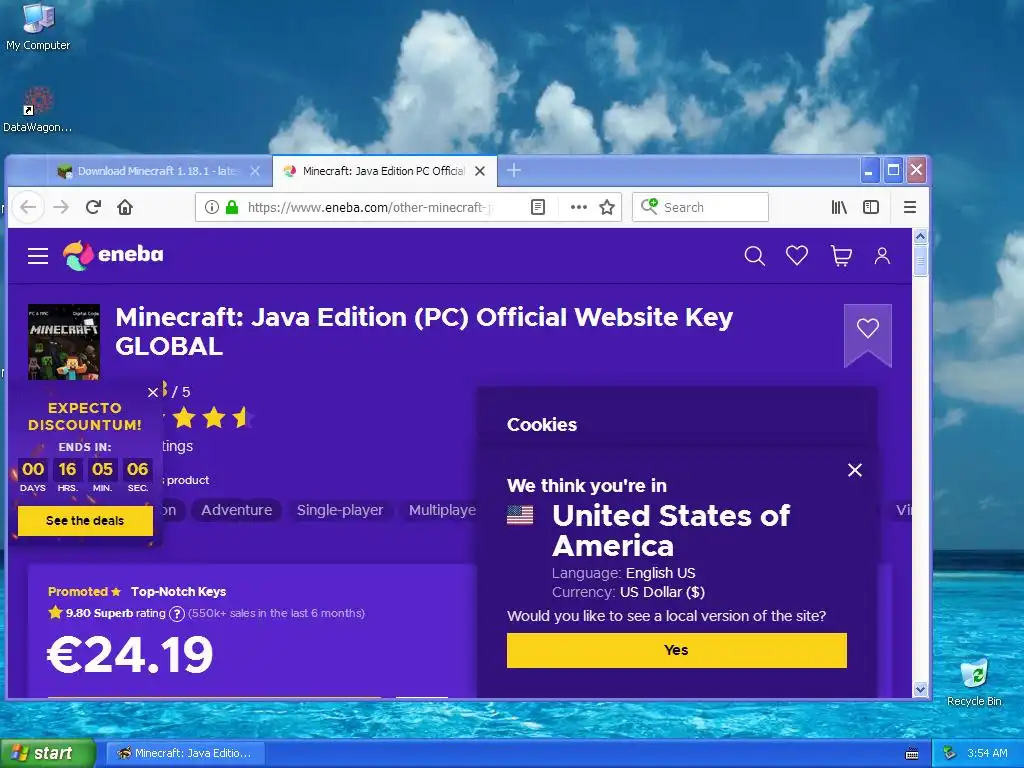
Task: Click the browser Search box
Action: [700, 207]
